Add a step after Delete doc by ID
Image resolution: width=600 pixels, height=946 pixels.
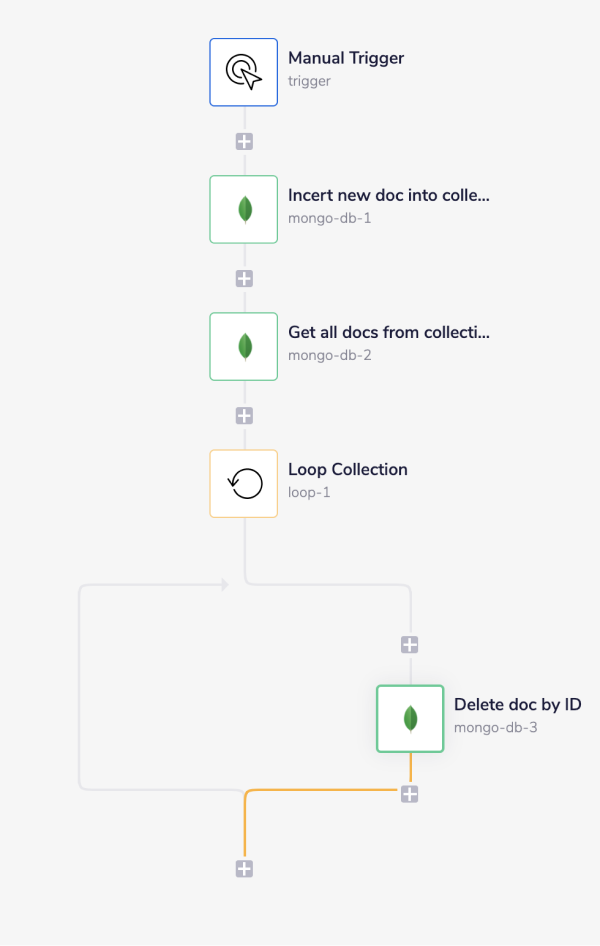click(x=410, y=793)
